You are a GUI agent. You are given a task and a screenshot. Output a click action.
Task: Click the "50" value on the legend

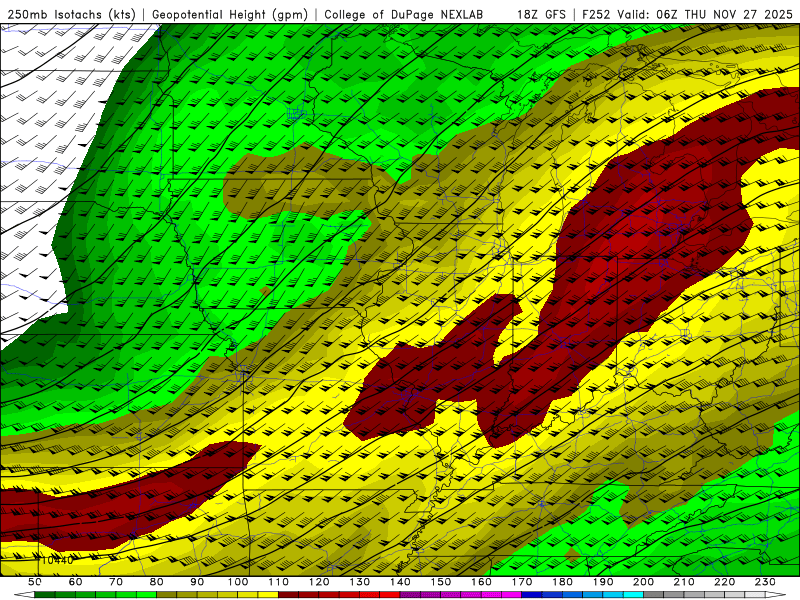tap(34, 582)
